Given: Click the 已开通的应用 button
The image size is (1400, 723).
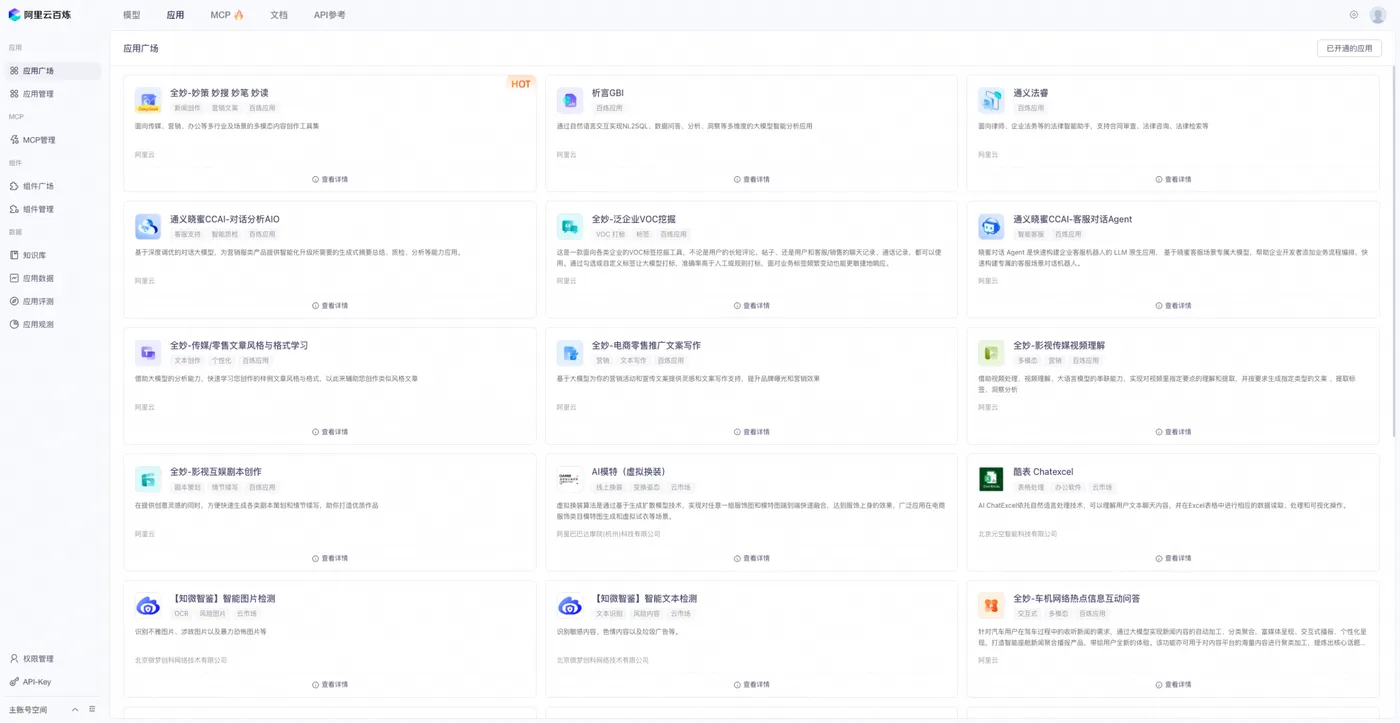Looking at the screenshot, I should (x=1349, y=48).
